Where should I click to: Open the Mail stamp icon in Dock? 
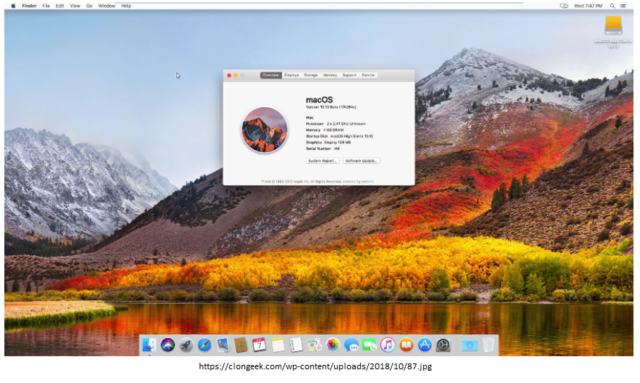[x=222, y=345]
